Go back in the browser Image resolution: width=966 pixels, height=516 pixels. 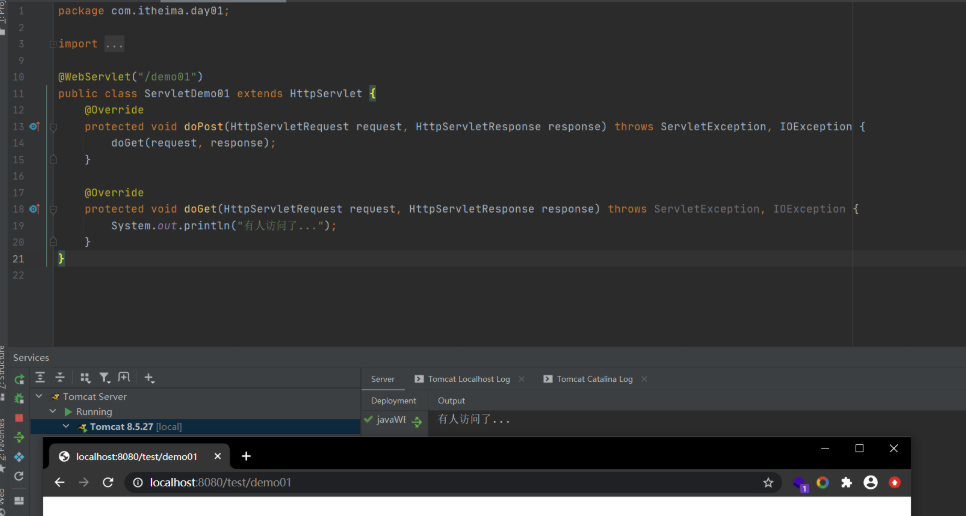[x=60, y=482]
